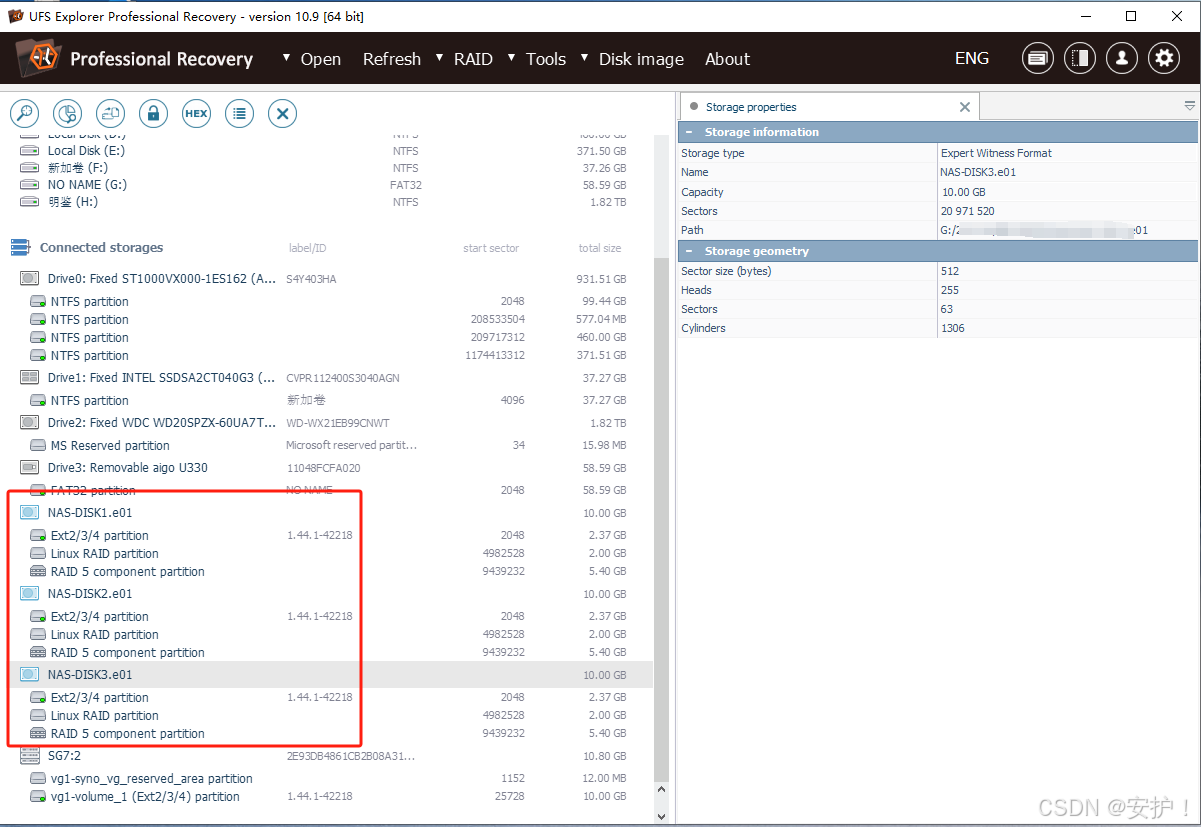
Task: Click the messages log icon in header
Action: 1037,58
